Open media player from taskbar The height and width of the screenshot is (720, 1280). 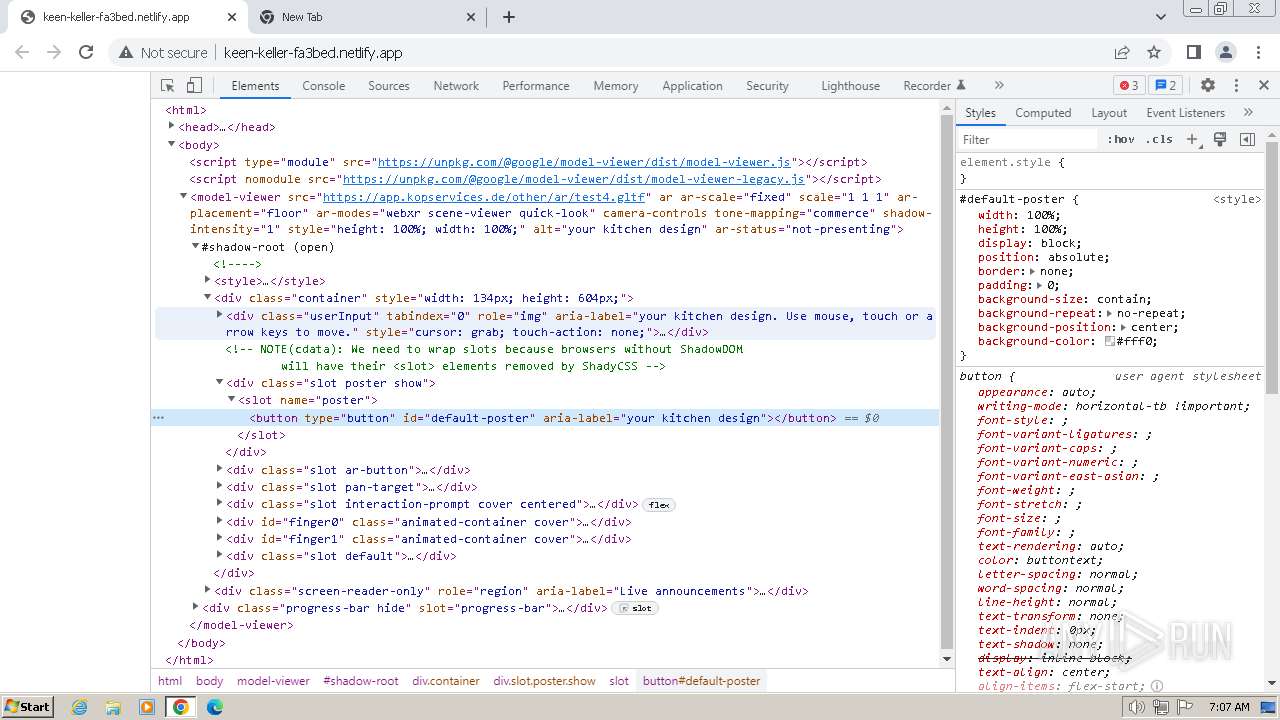coord(147,707)
